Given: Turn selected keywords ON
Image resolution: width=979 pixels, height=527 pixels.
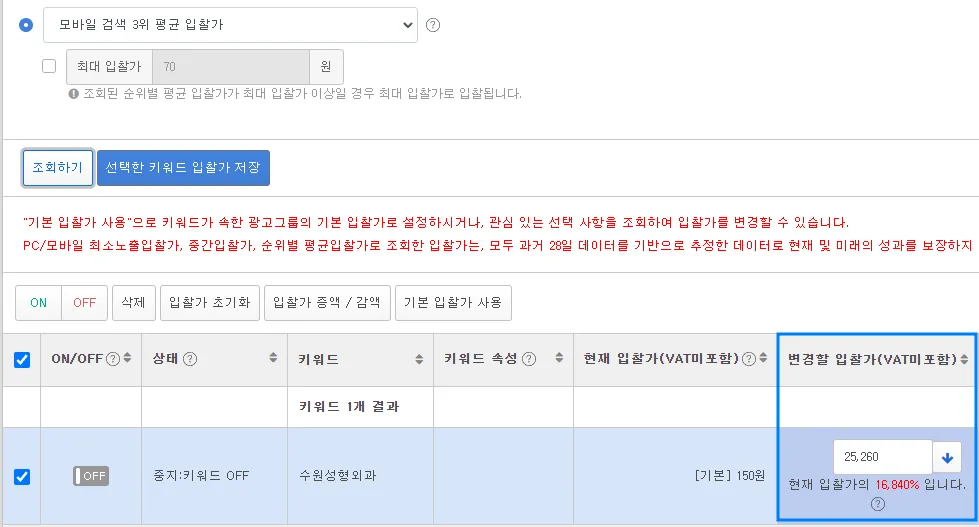Looking at the screenshot, I should 38,303.
